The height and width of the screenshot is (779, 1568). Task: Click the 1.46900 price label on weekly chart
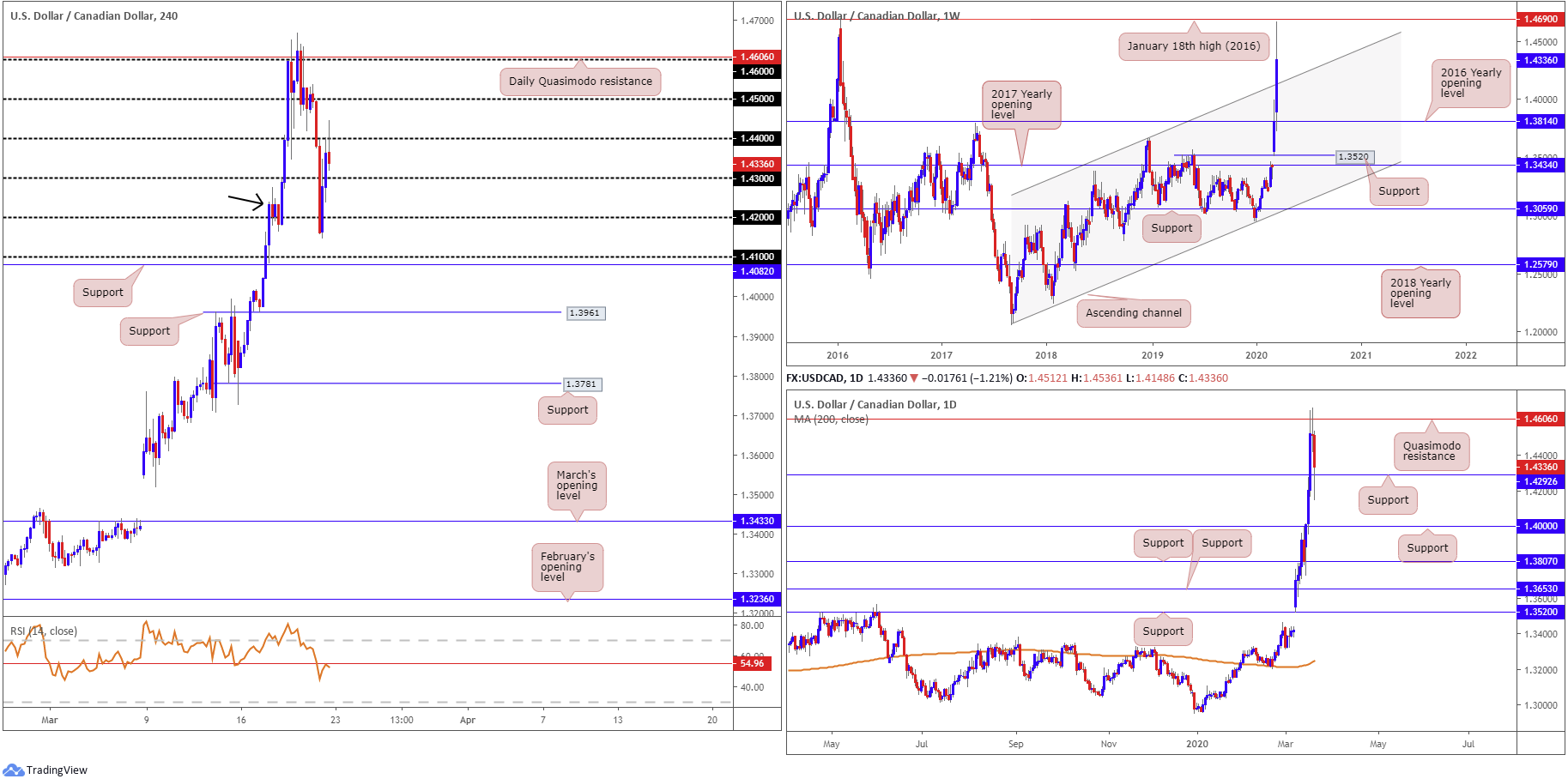click(1541, 19)
